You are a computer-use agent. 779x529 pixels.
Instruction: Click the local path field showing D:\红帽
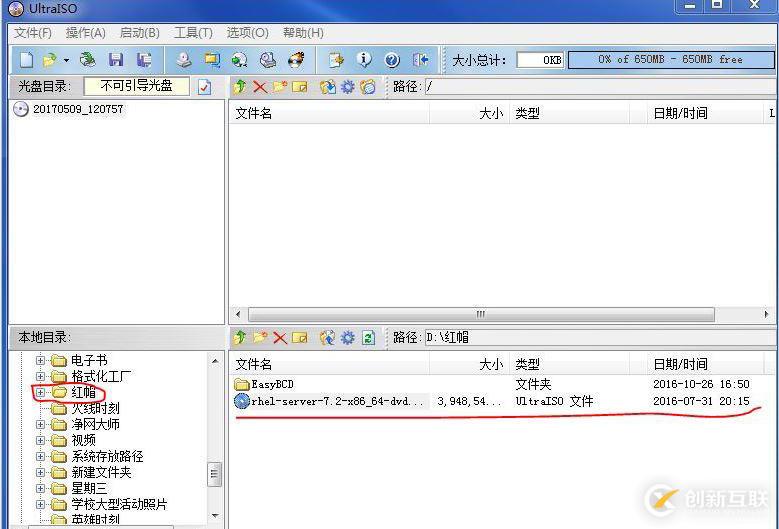(x=599, y=338)
